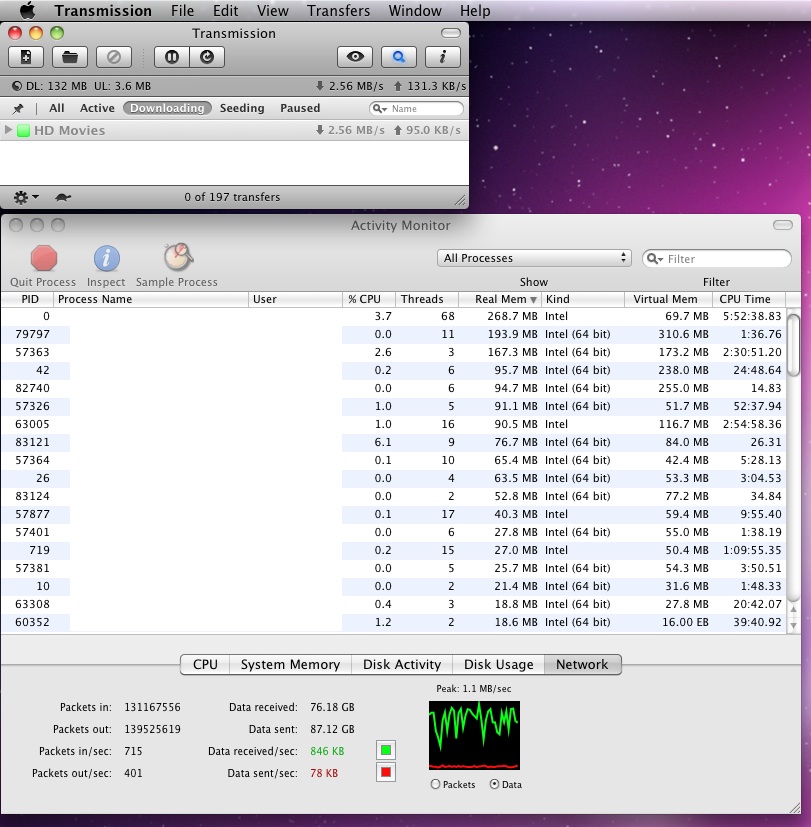Viewport: 811px width, 827px height.
Task: Open the Apple menu
Action: point(27,10)
